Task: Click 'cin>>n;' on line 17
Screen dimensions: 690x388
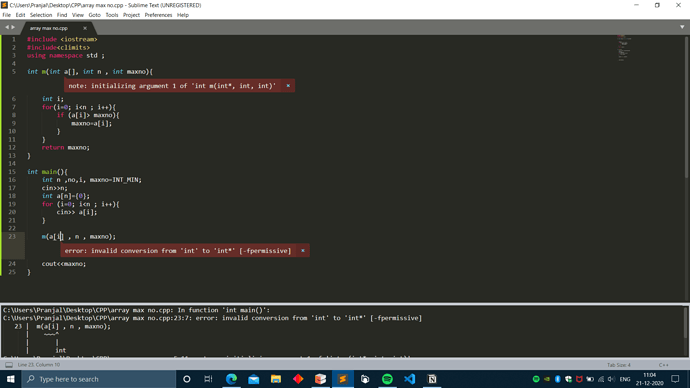Action: [x=55, y=188]
